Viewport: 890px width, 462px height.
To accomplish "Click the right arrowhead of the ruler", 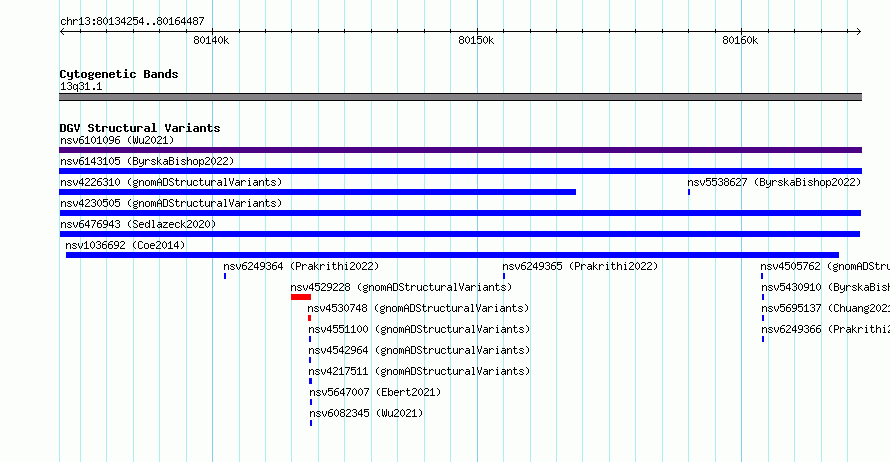I will pyautogui.click(x=859, y=32).
